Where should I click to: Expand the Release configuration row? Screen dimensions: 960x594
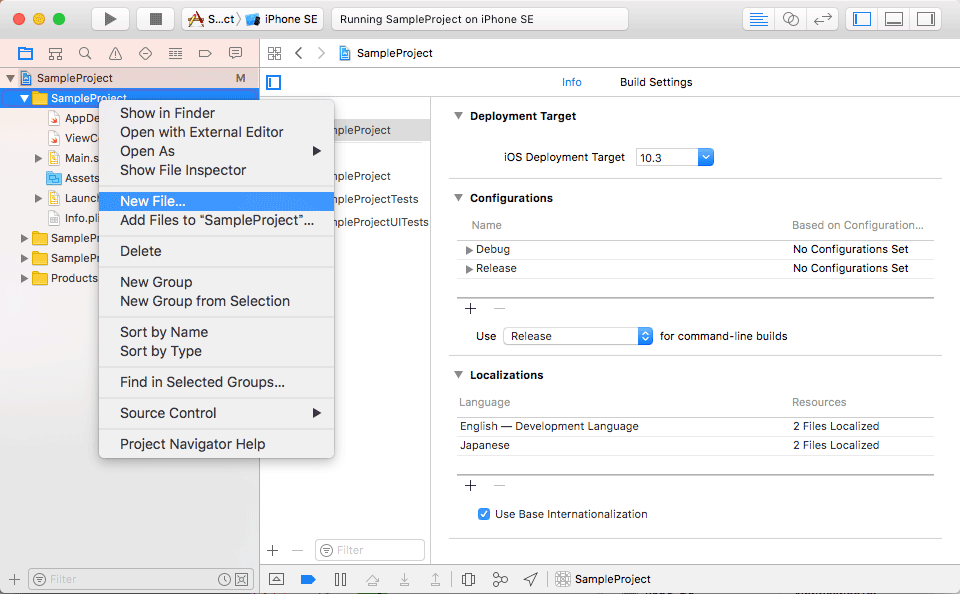pos(469,269)
